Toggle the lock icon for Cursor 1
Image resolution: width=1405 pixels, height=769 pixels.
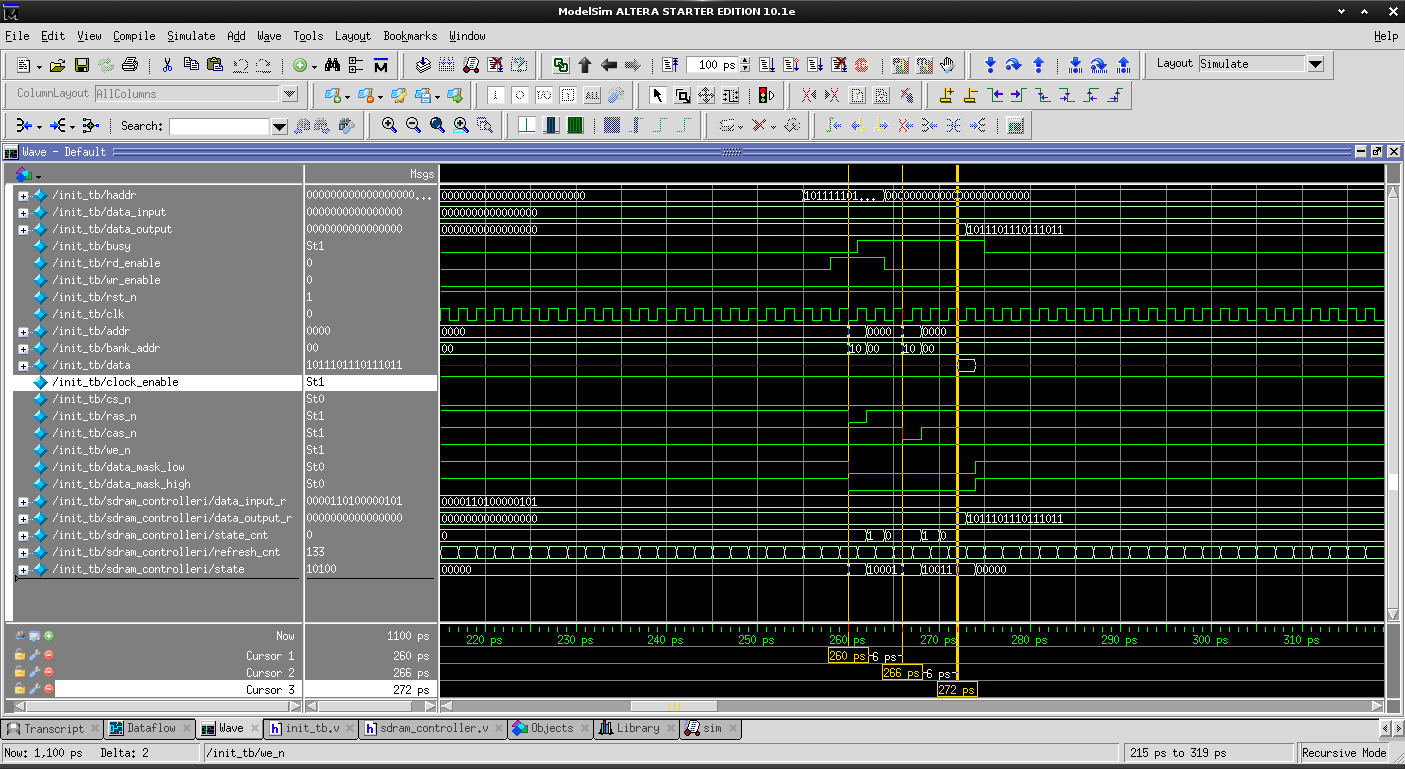coord(20,655)
